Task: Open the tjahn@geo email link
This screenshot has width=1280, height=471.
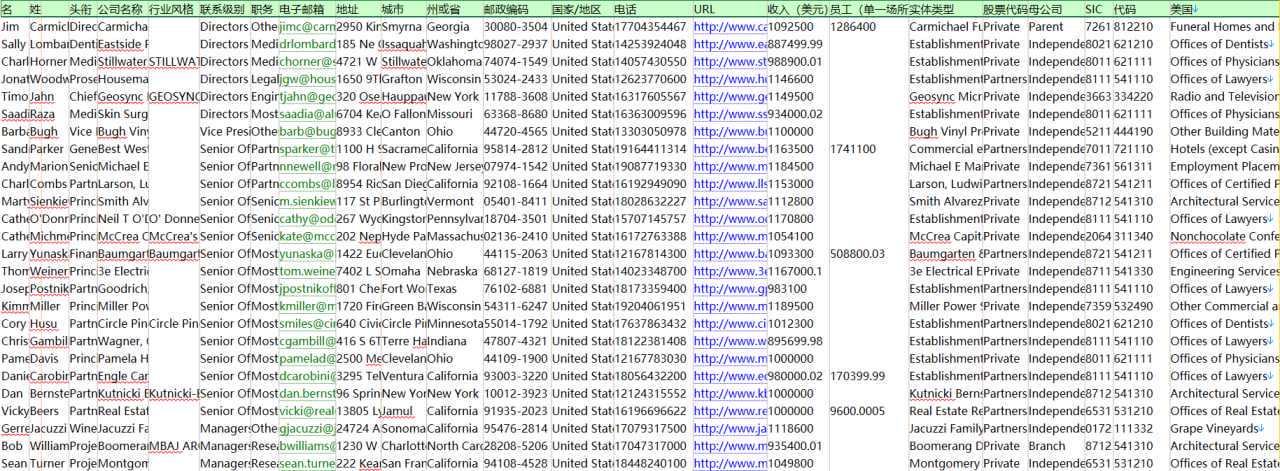Action: coord(307,97)
